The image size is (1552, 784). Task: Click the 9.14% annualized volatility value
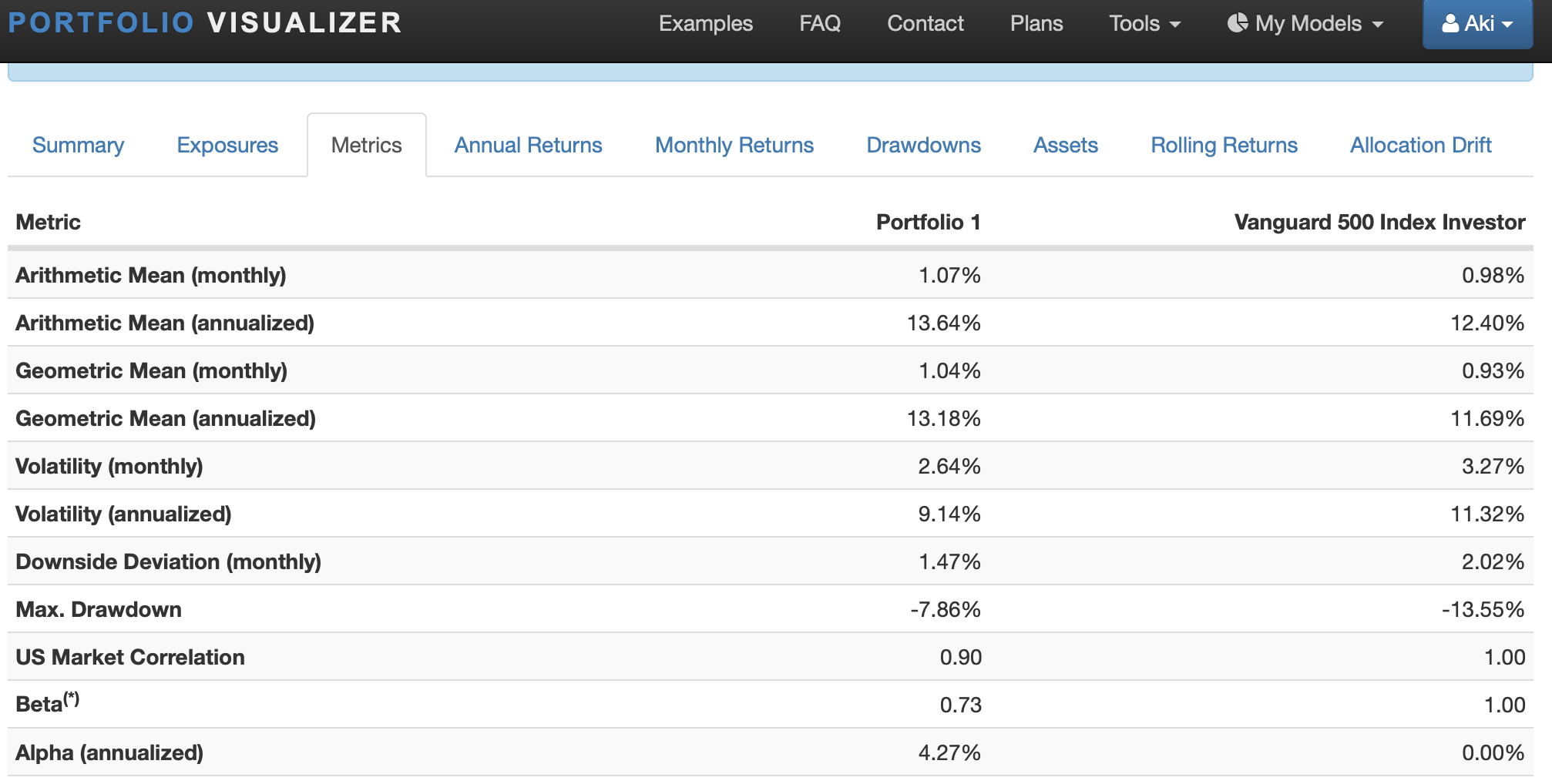pos(949,514)
